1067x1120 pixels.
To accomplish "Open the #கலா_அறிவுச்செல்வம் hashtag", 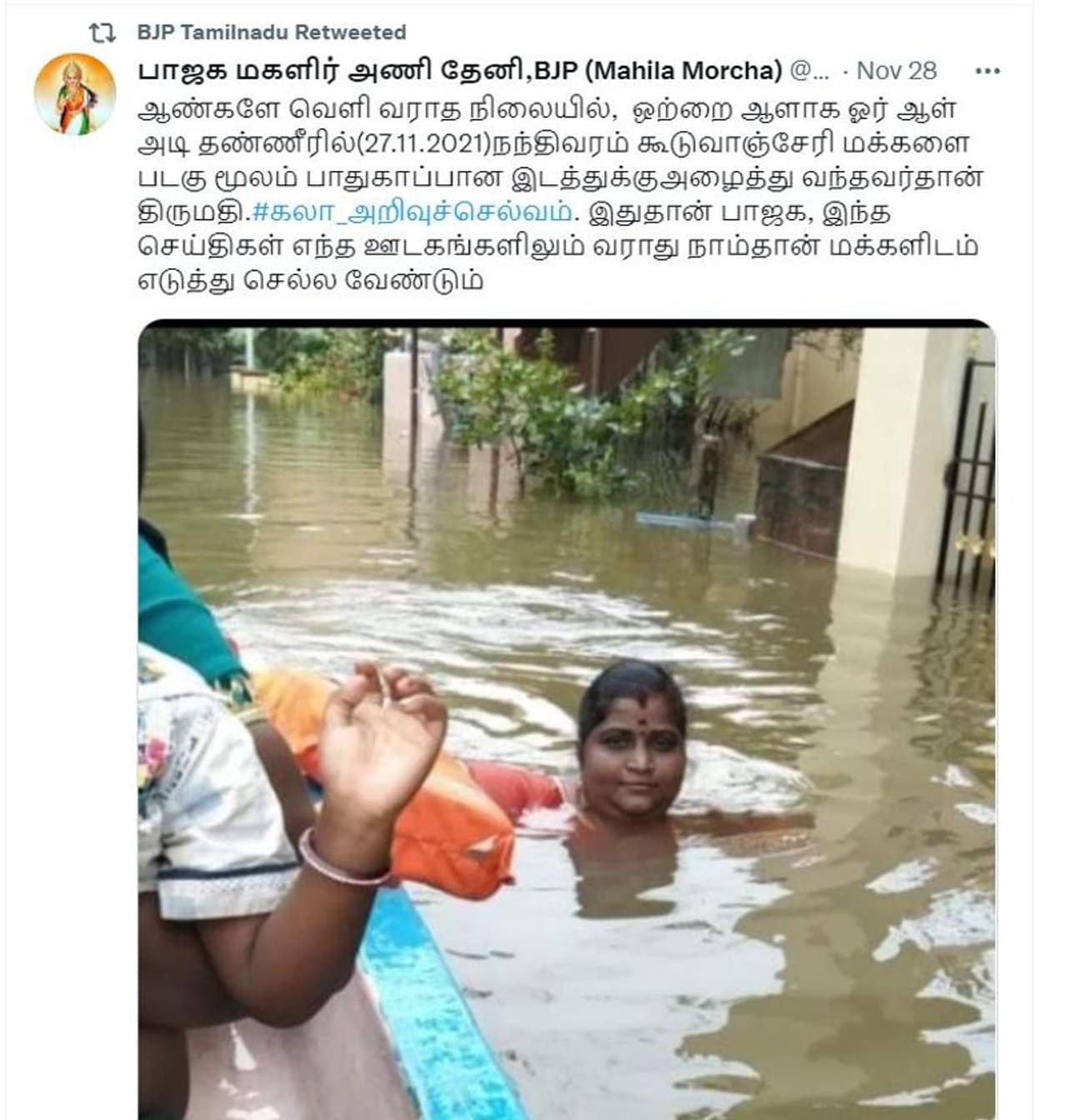I will click(412, 212).
